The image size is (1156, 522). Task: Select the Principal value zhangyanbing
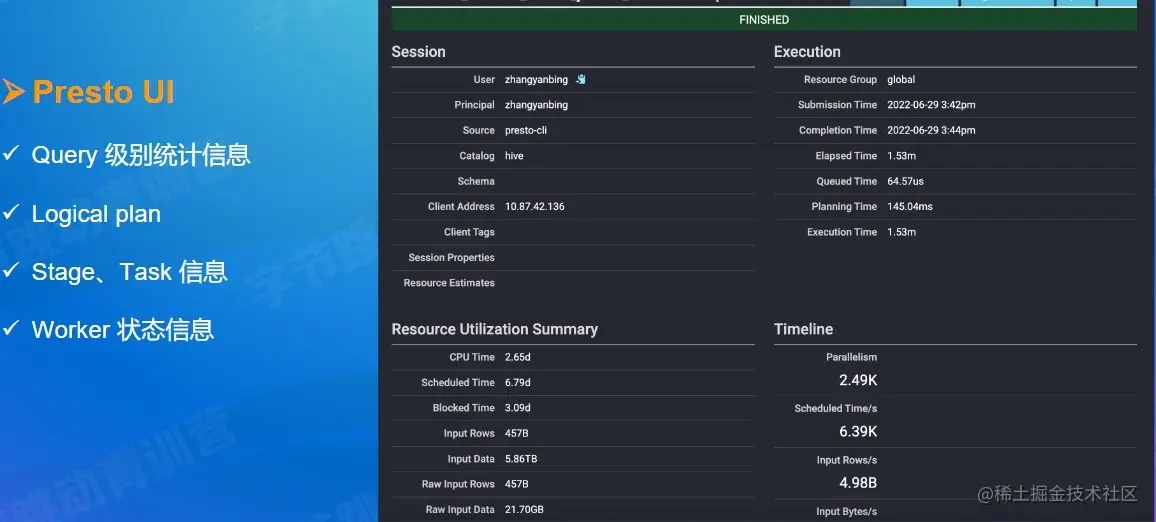pyautogui.click(x=537, y=105)
